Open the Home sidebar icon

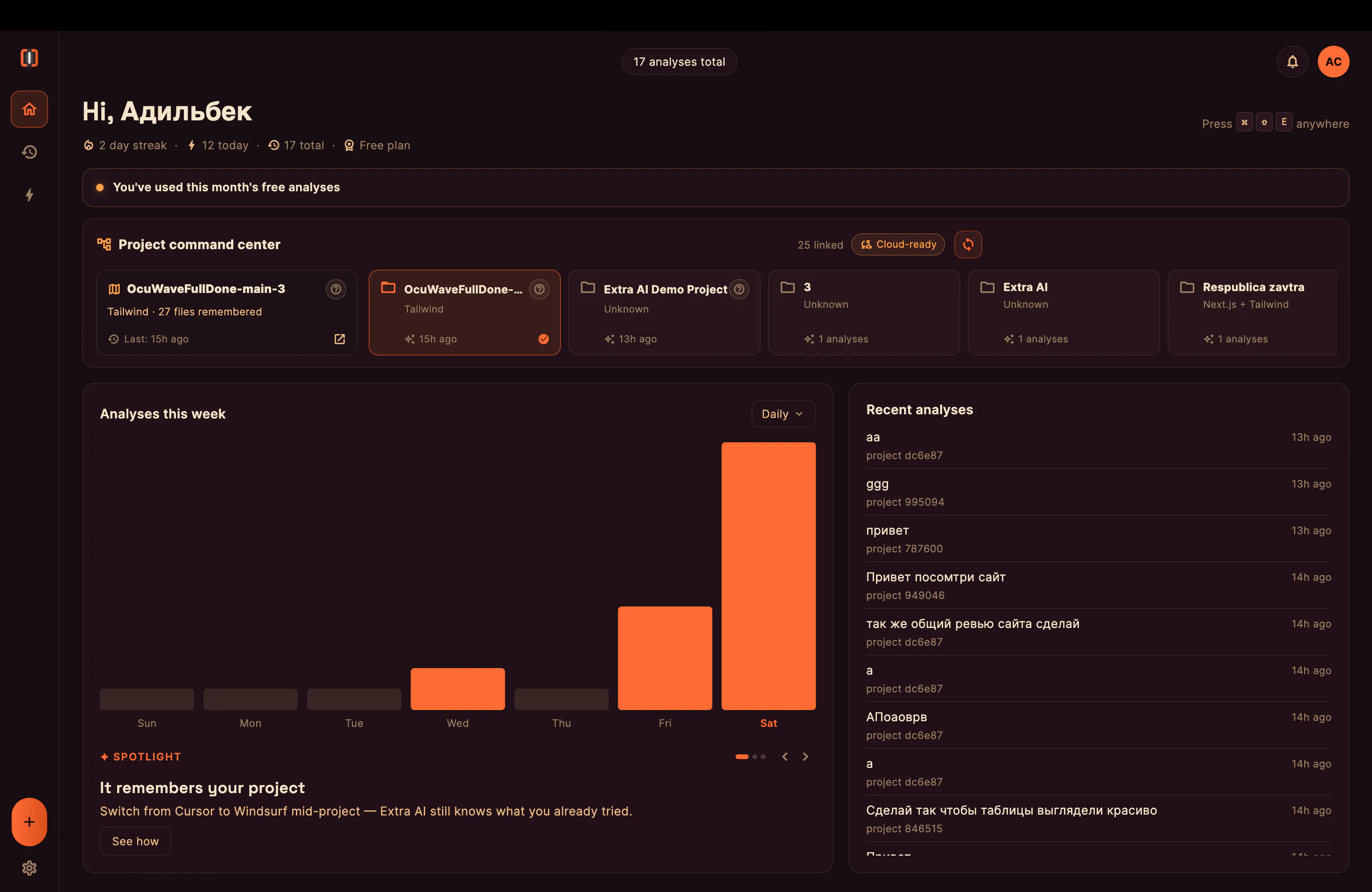(29, 109)
